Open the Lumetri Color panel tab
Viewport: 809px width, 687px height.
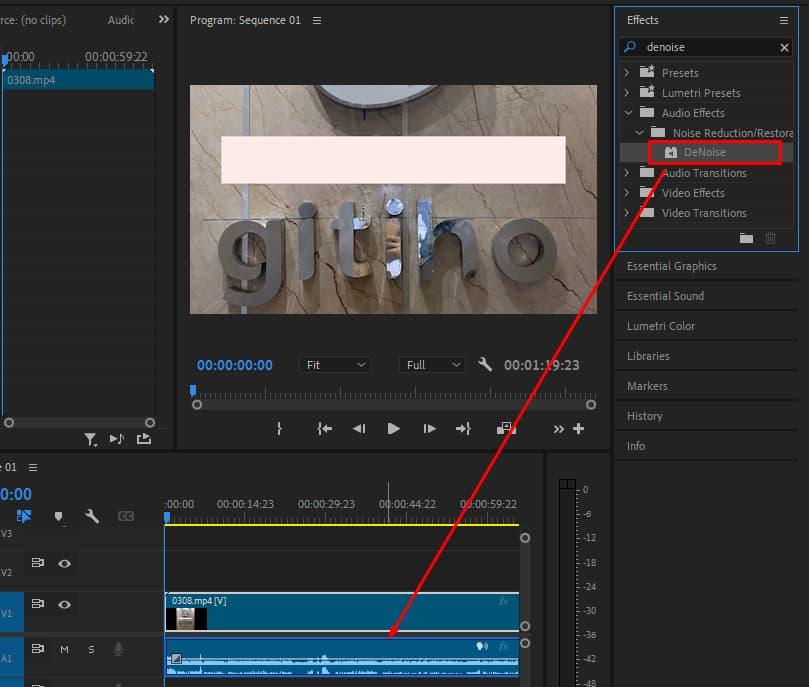point(660,326)
